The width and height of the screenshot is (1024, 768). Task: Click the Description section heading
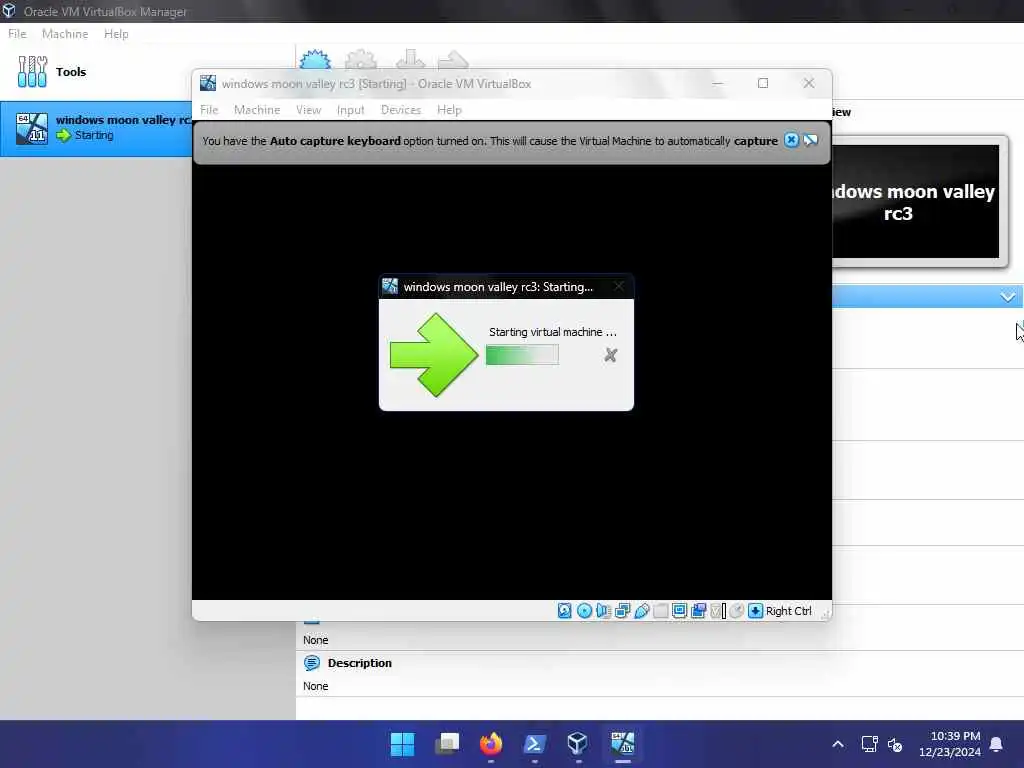[x=359, y=663]
